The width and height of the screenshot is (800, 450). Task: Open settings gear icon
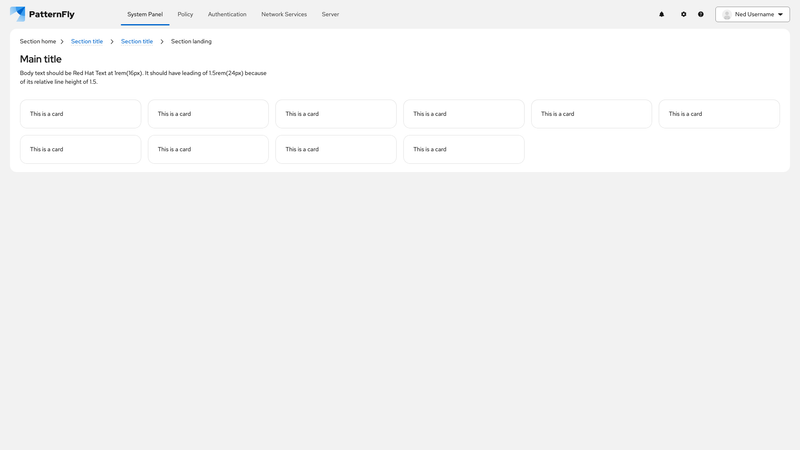(x=684, y=14)
